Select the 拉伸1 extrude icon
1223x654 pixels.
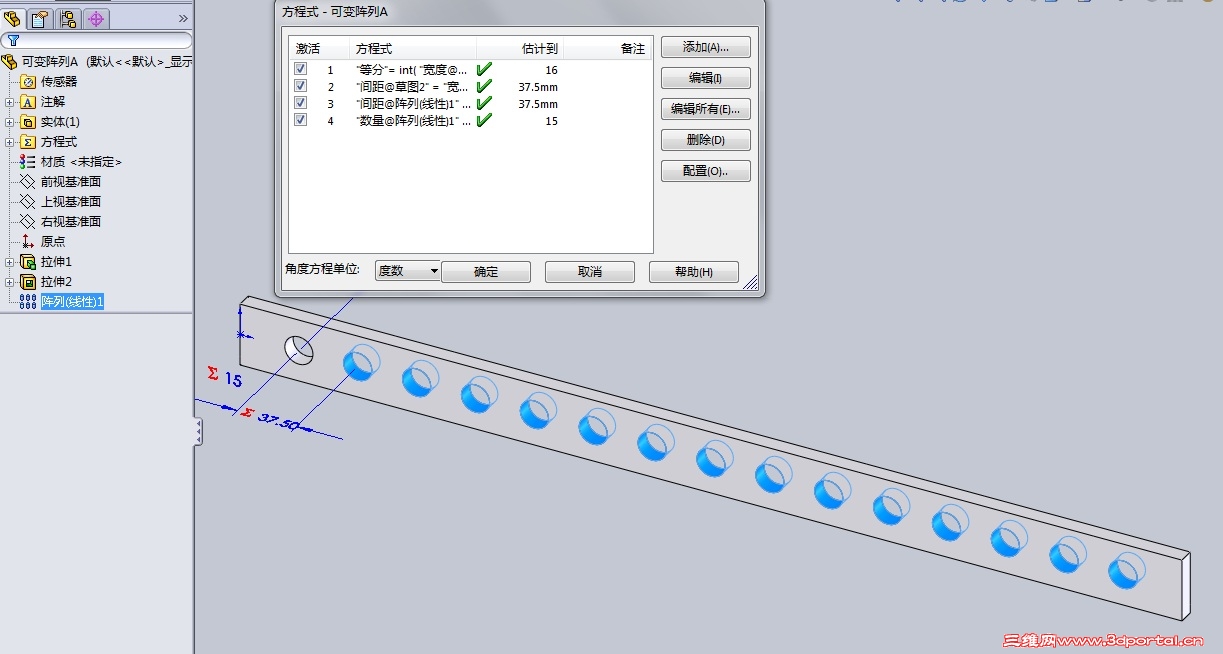point(28,262)
